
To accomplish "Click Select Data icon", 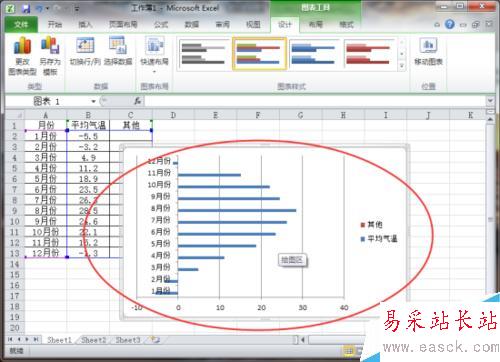I will coord(118,51).
